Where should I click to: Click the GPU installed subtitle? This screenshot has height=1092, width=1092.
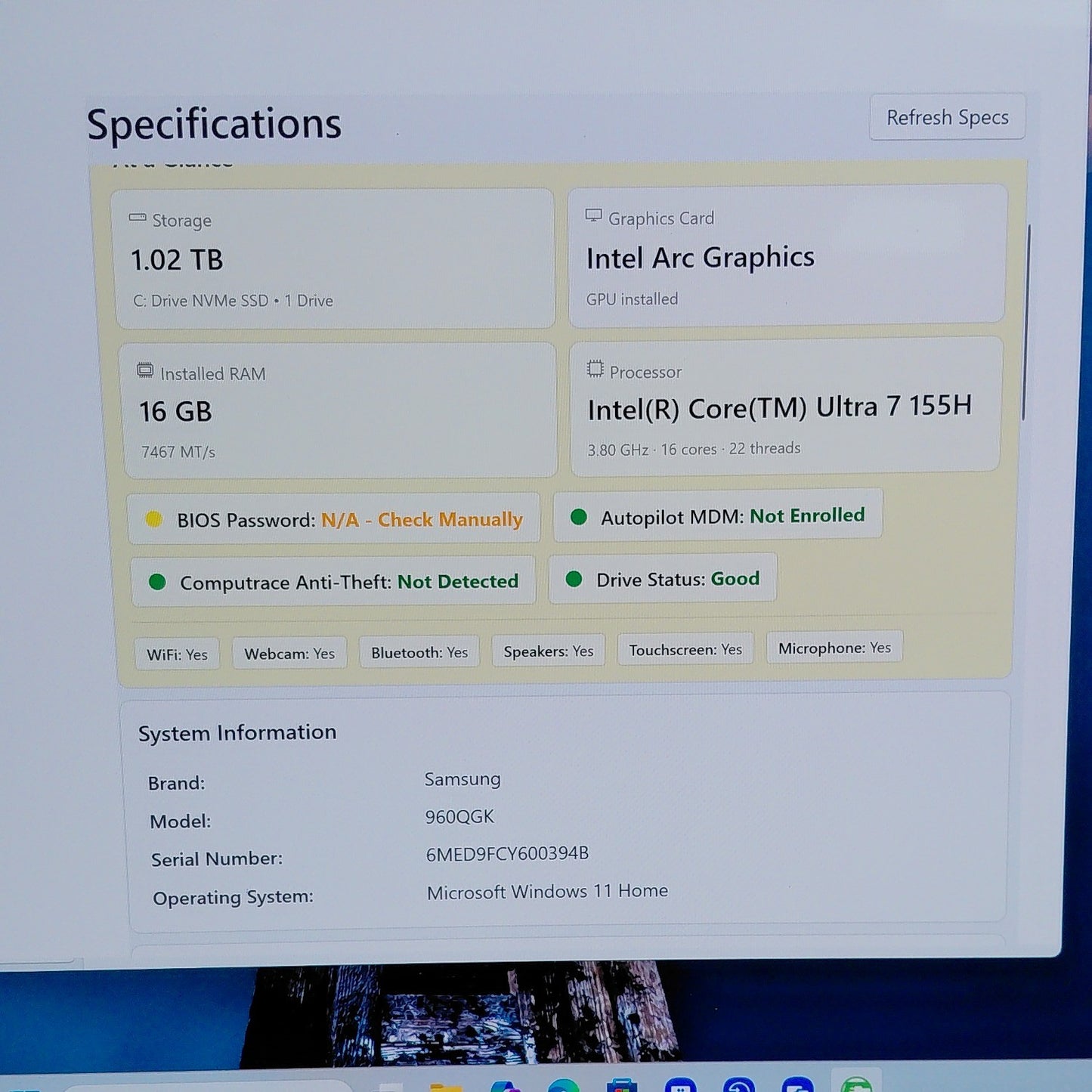[x=632, y=299]
